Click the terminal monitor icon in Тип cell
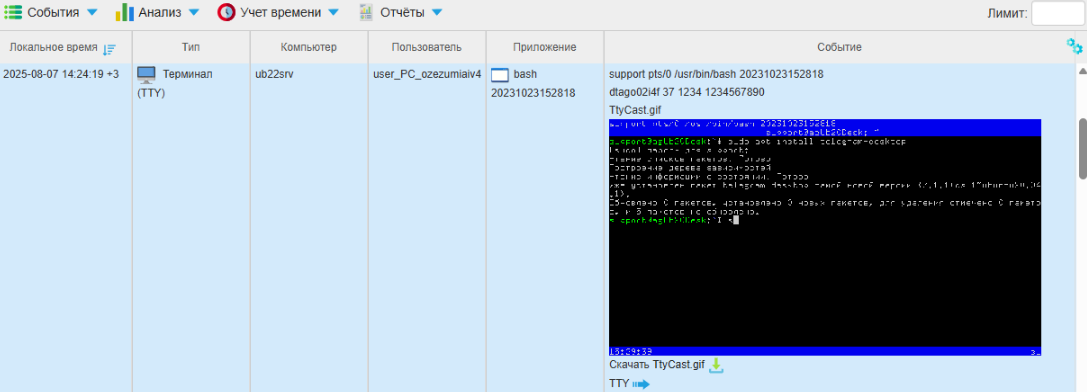 (x=146, y=74)
